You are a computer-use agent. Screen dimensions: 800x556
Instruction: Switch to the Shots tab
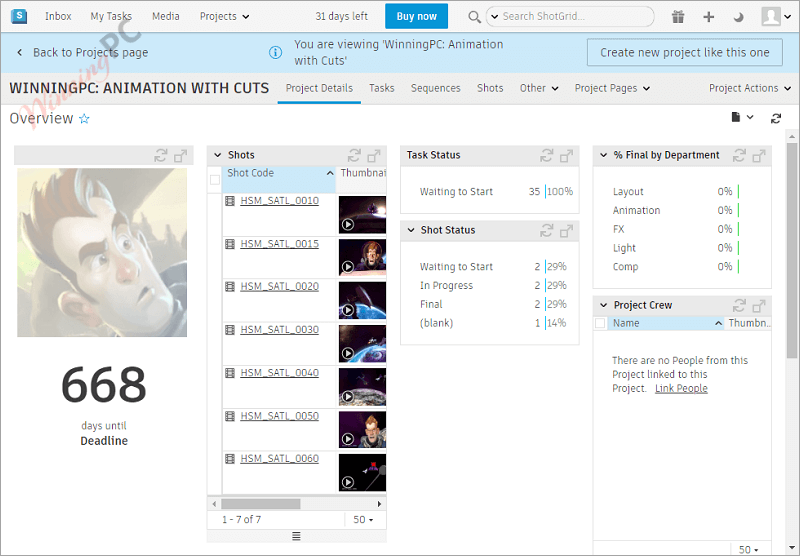click(x=490, y=88)
